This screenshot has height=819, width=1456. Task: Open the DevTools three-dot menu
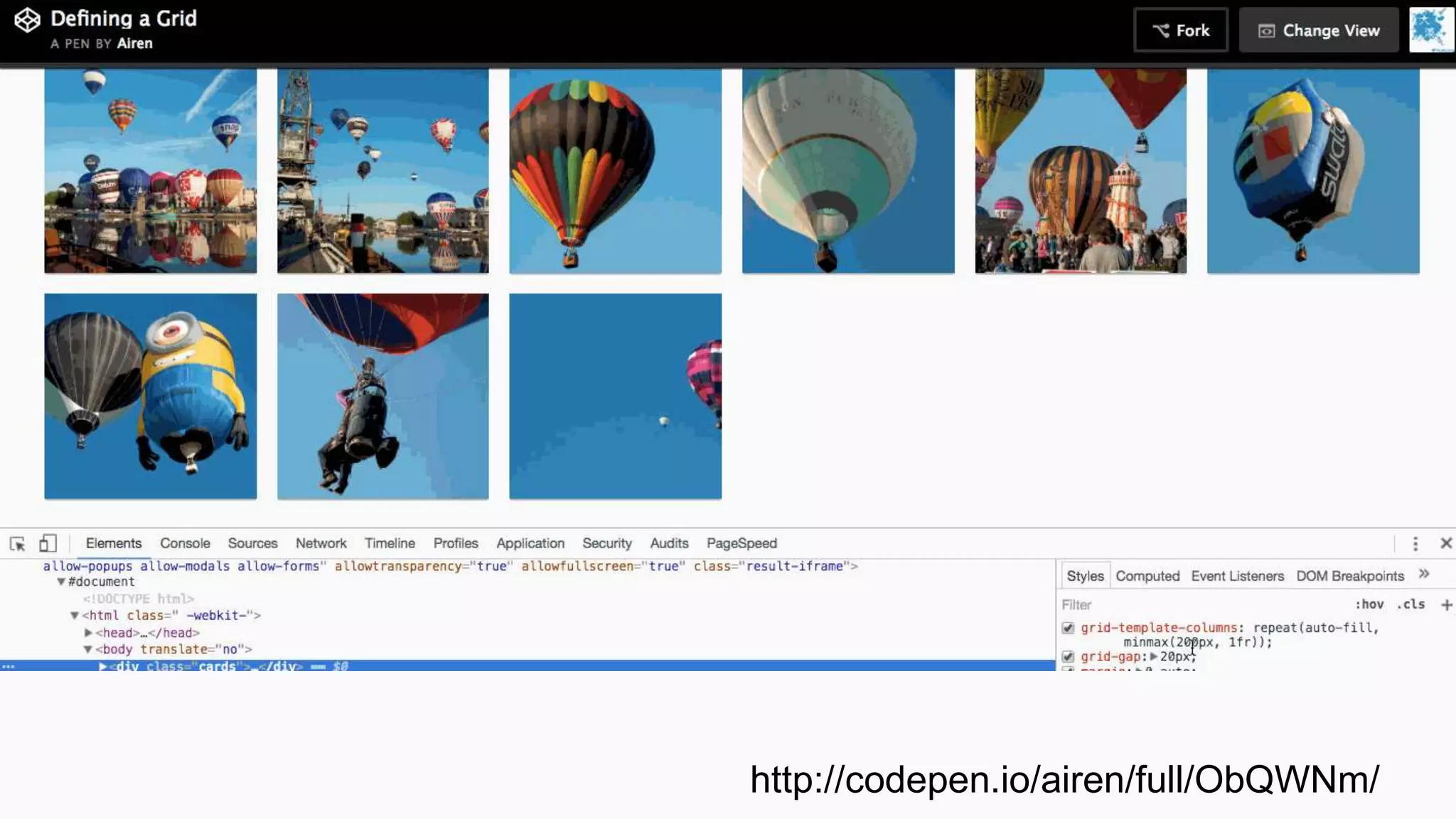pos(1415,544)
